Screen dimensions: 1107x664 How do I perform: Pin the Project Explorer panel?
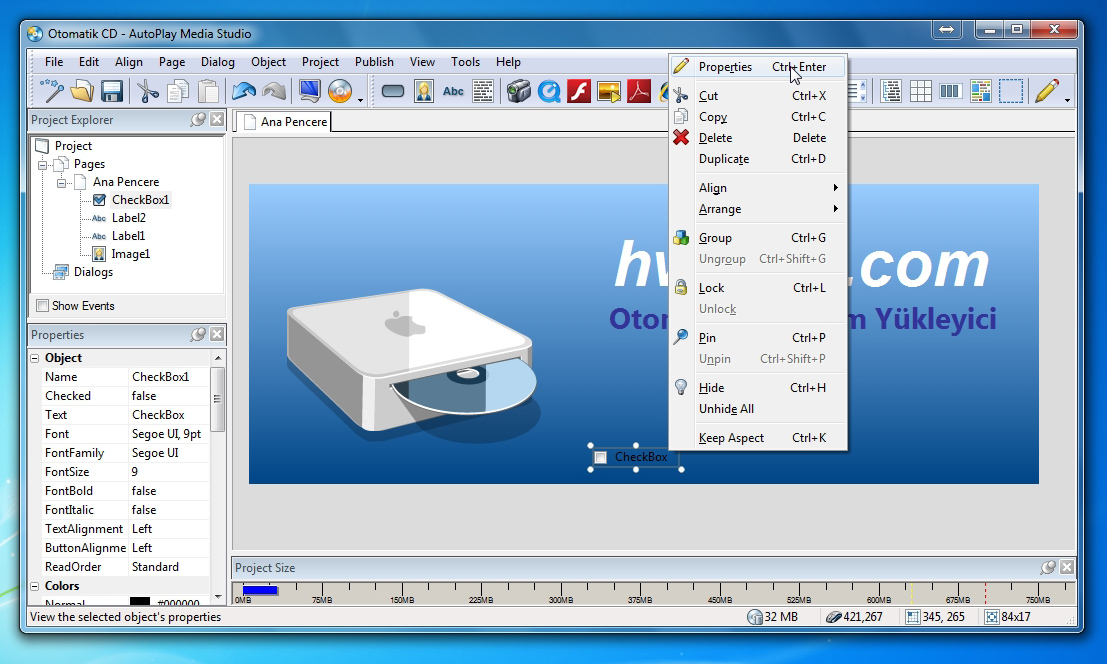click(x=198, y=120)
